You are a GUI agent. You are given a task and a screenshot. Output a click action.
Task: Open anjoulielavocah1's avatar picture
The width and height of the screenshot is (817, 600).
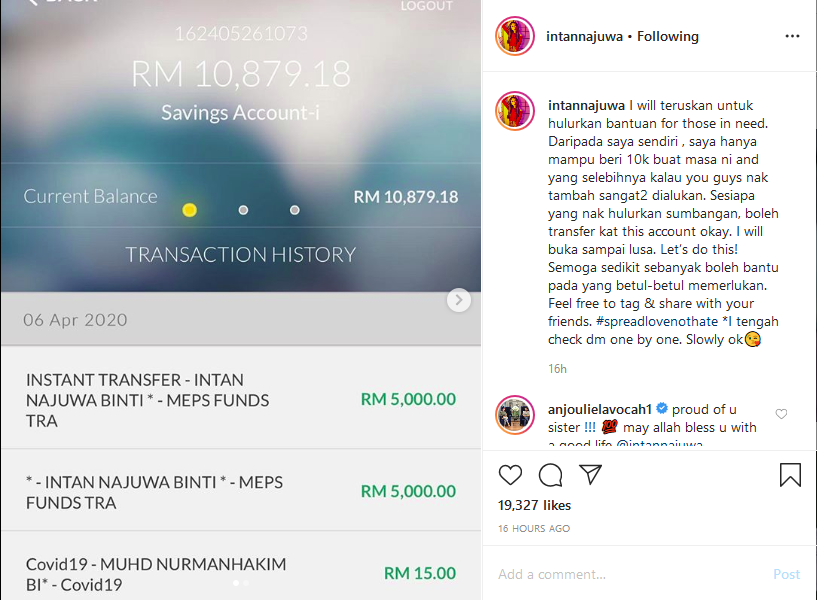point(515,415)
